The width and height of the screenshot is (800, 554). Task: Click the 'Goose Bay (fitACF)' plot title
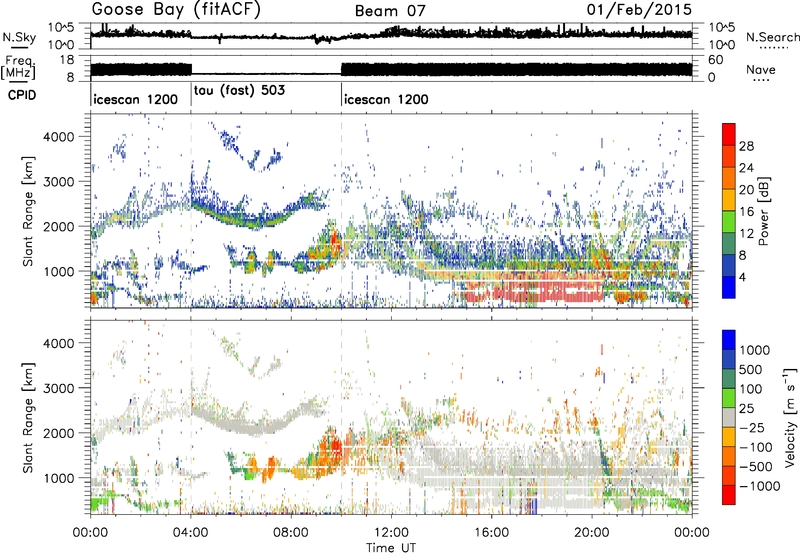(x=176, y=10)
